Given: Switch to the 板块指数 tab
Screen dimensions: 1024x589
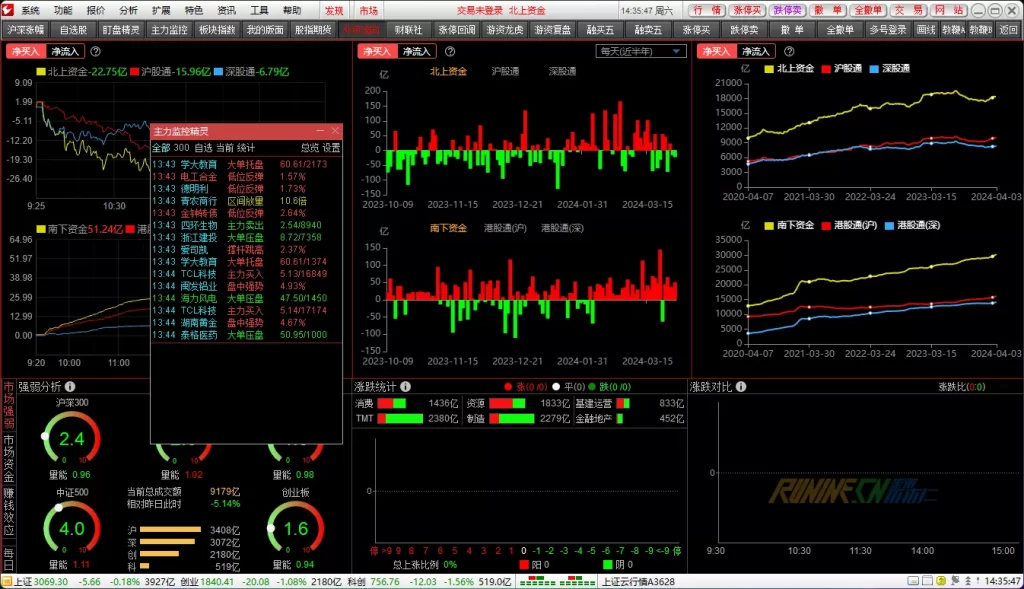Looking at the screenshot, I should [216, 30].
